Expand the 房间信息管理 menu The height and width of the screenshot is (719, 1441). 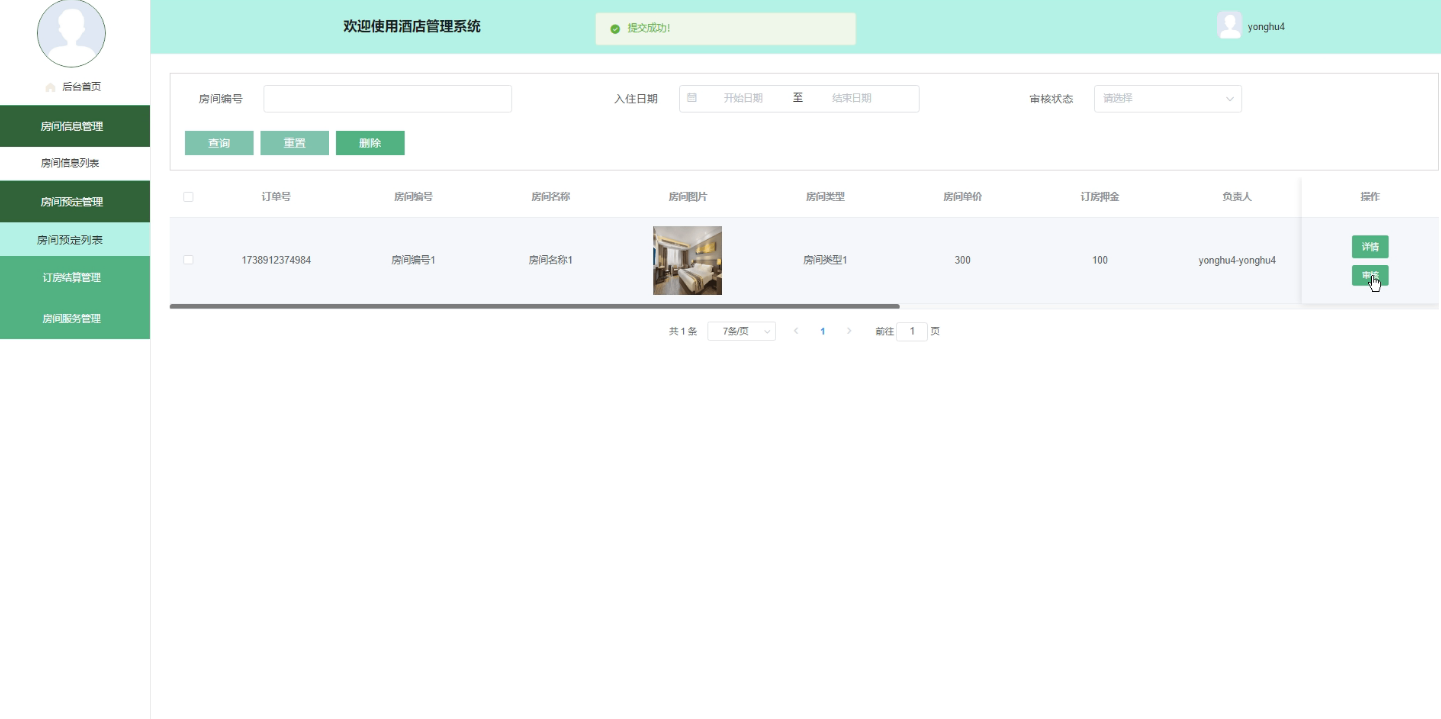[75, 126]
